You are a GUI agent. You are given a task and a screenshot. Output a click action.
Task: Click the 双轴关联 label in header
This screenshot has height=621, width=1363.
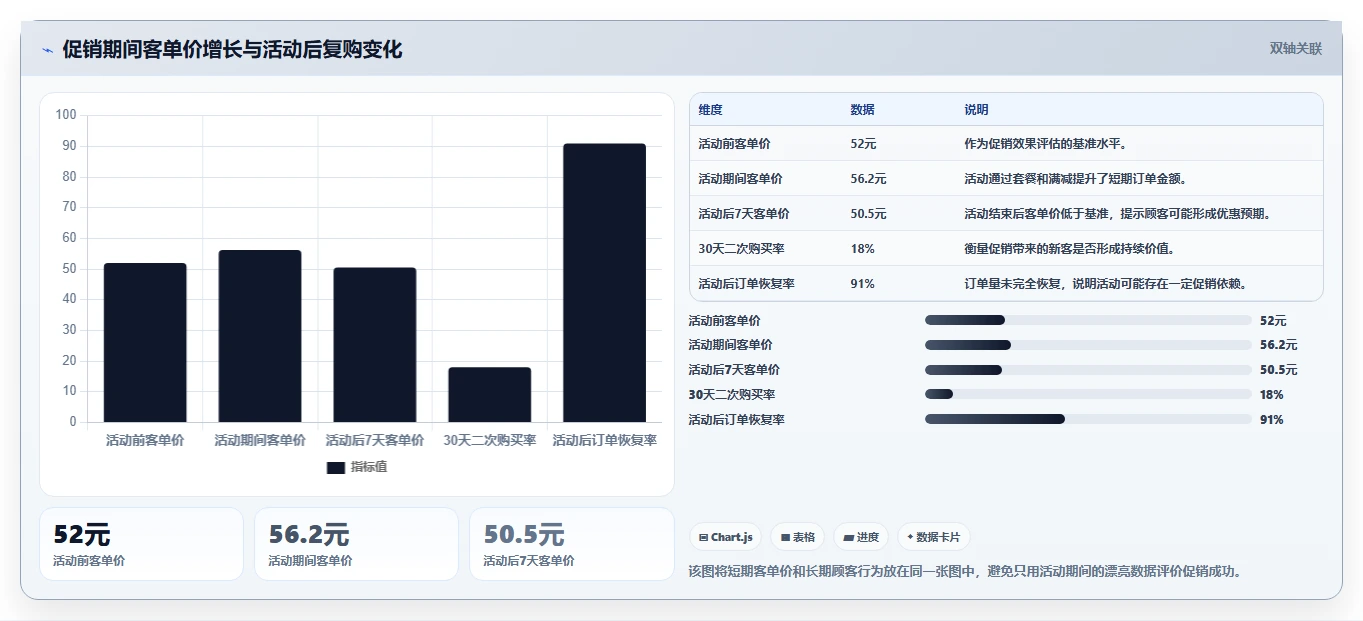tap(1295, 48)
